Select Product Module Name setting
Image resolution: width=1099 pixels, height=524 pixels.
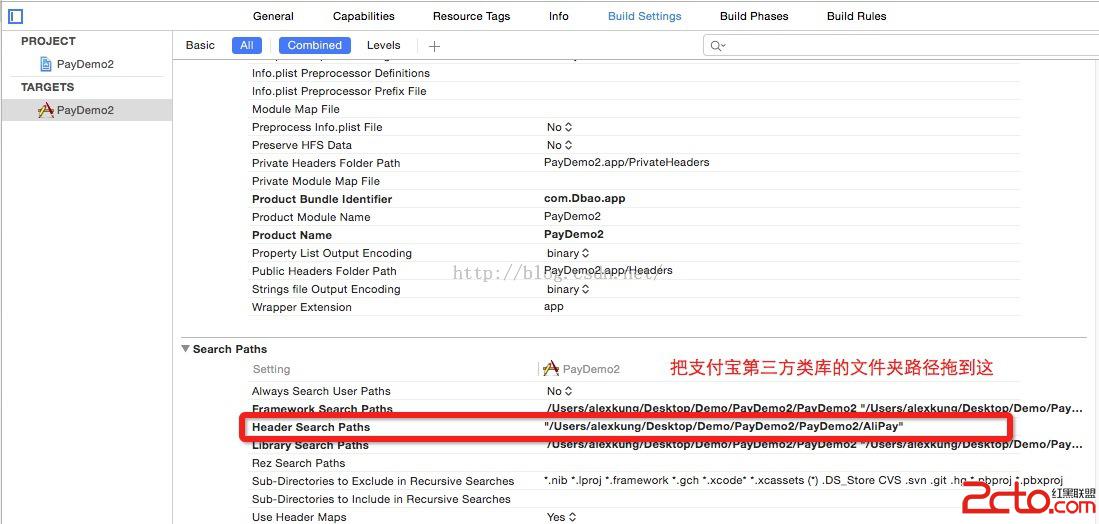[311, 217]
